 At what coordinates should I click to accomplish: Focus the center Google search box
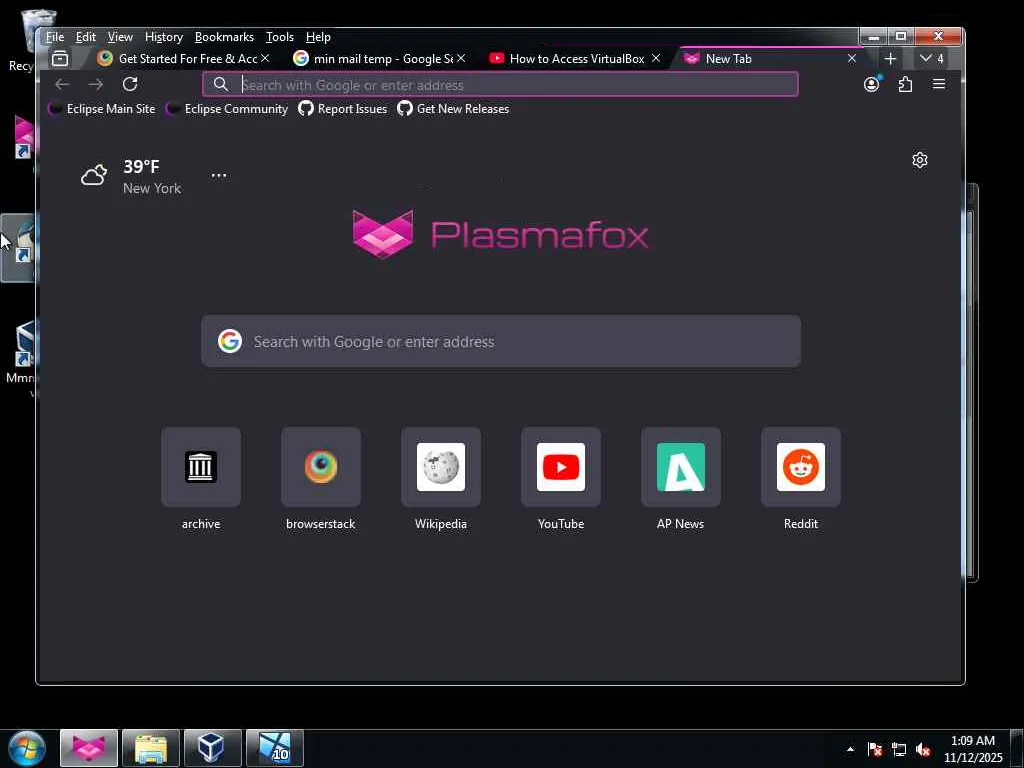pos(501,341)
